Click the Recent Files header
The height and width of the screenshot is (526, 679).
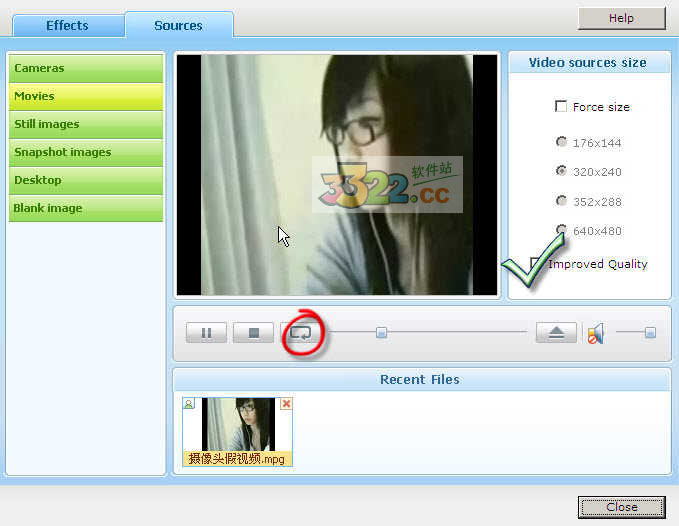click(421, 380)
